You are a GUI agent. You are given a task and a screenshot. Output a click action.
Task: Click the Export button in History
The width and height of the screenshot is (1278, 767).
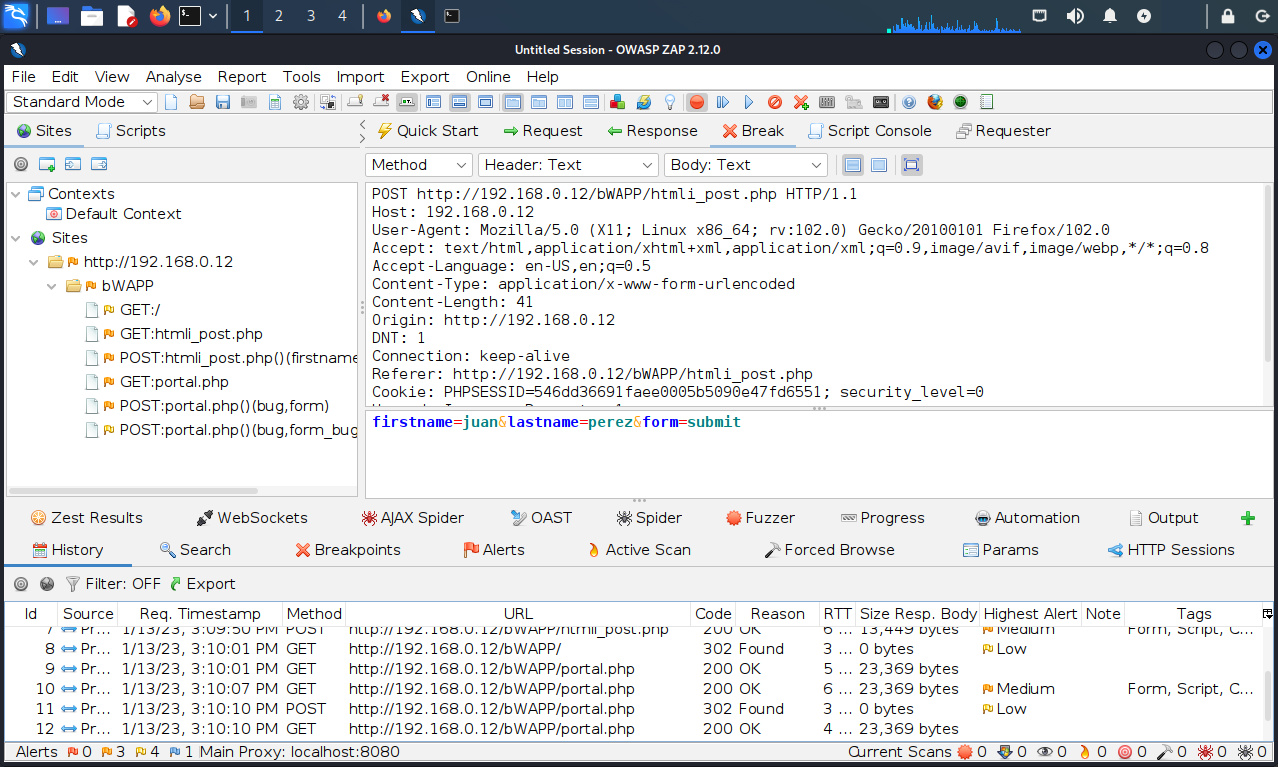[x=202, y=584]
